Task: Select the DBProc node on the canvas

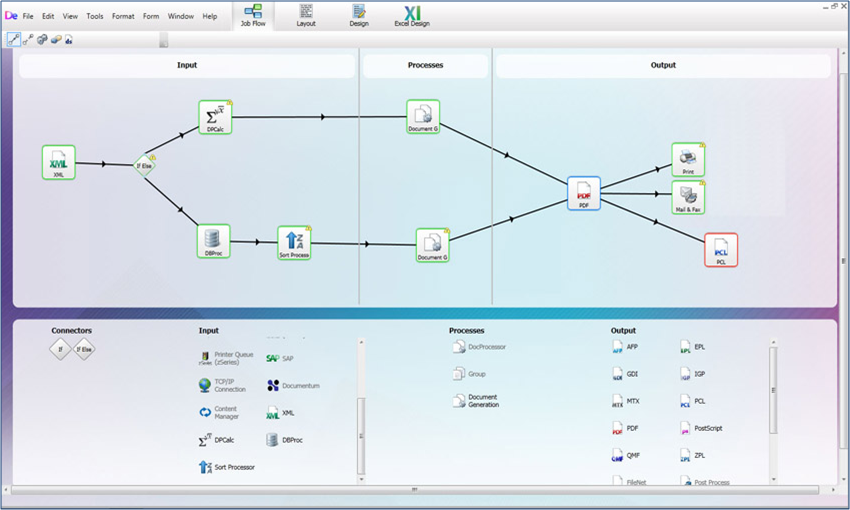Action: click(x=214, y=241)
